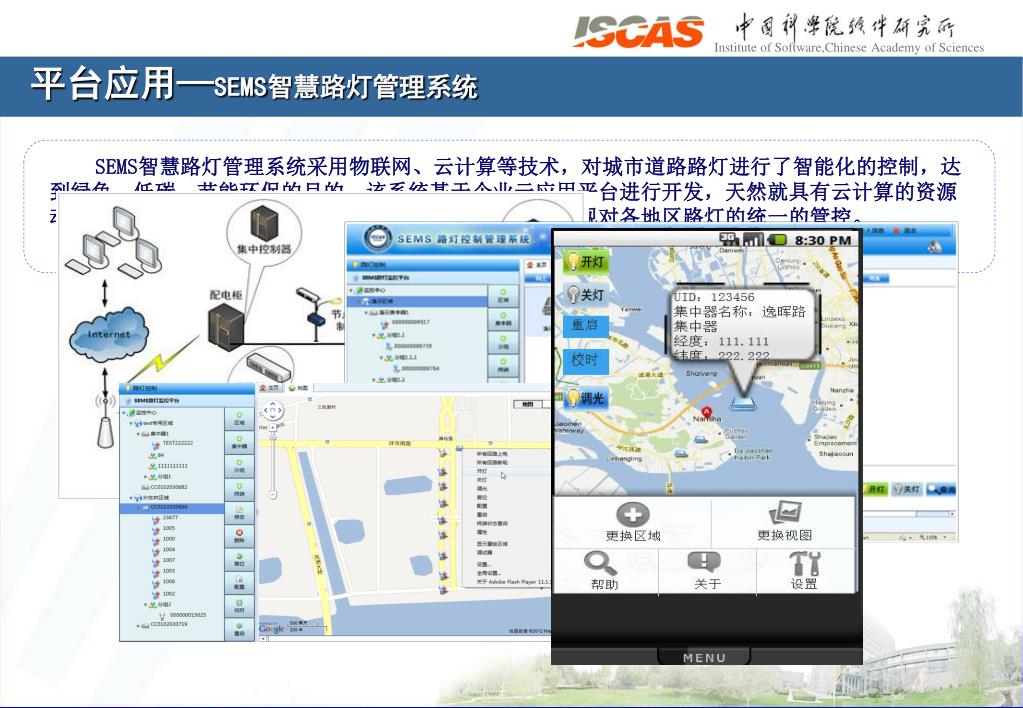1023x708 pixels.
Task: Tap the concentrator marker under the info bubble
Action: point(743,404)
